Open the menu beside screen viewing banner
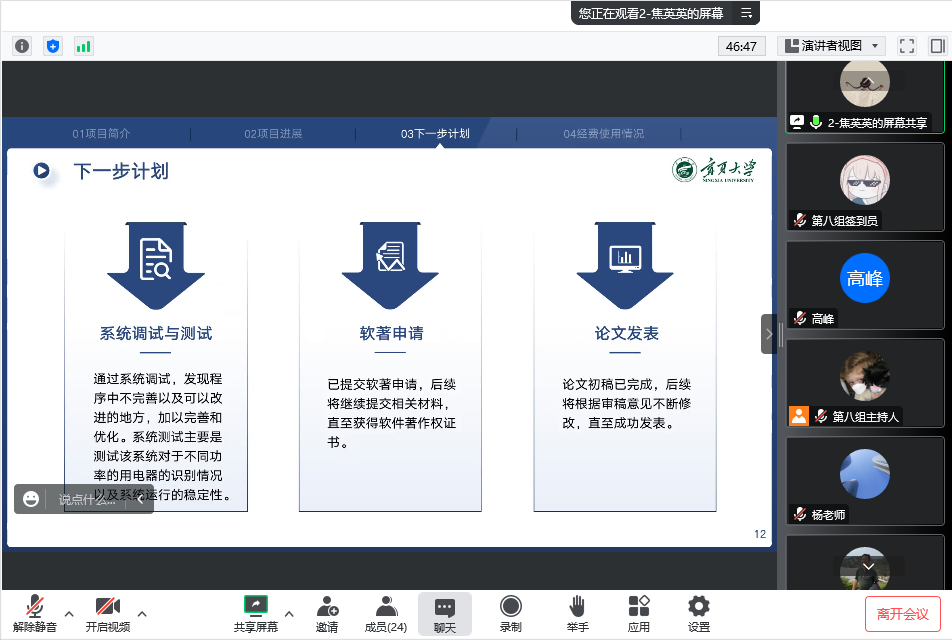 746,13
